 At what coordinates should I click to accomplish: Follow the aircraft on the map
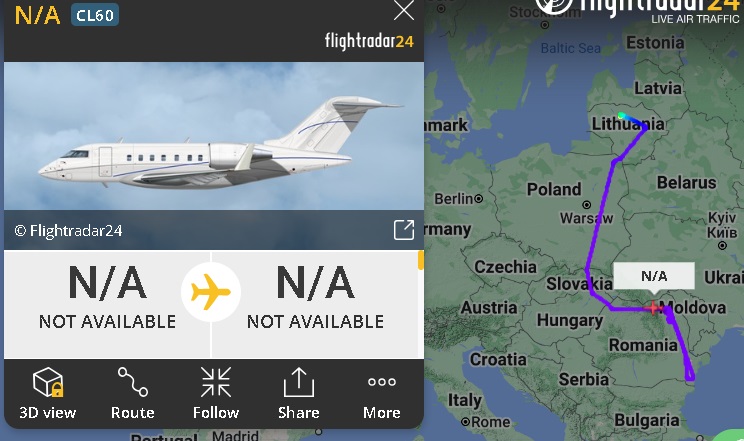tap(216, 393)
